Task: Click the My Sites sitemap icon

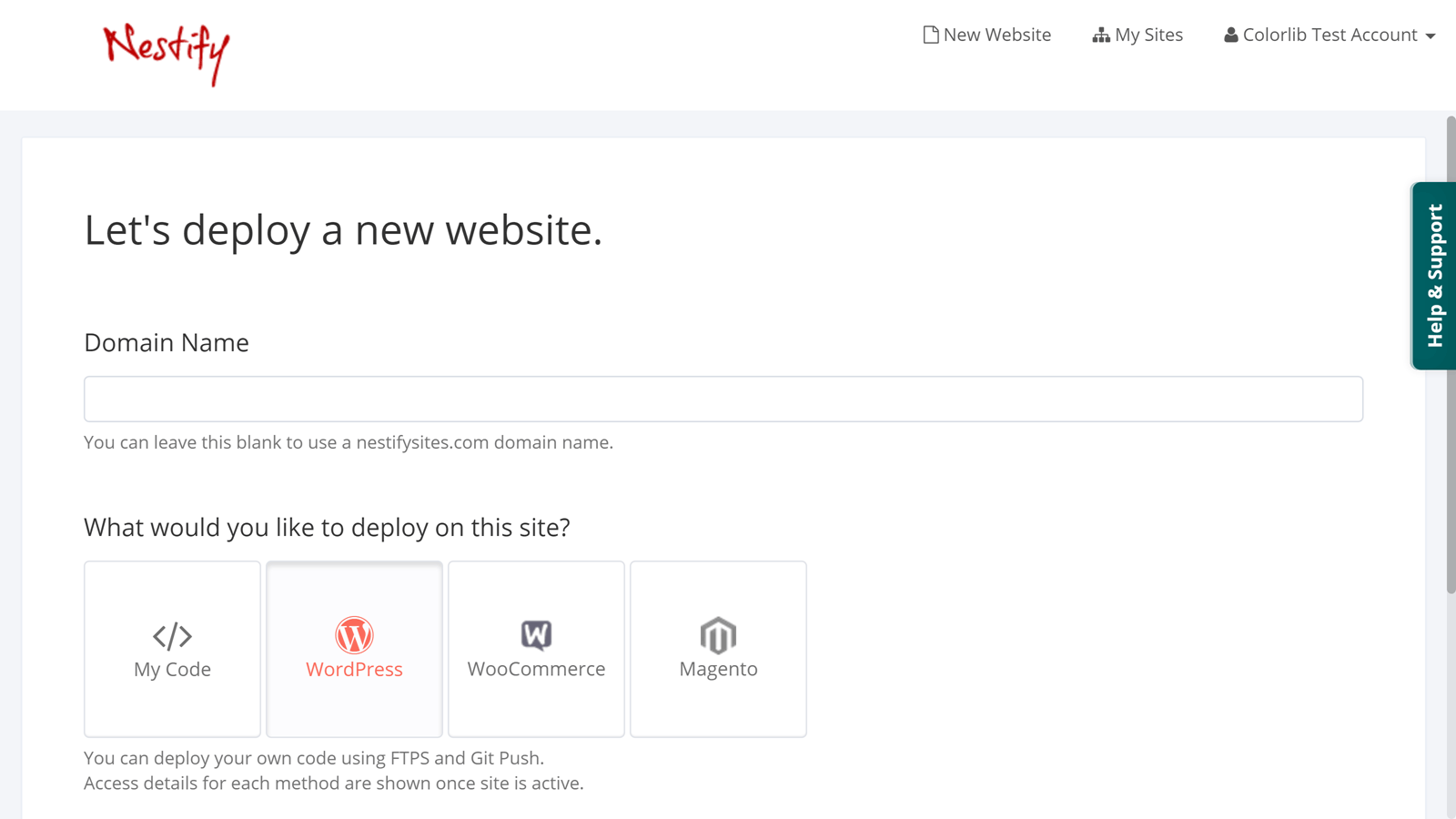Action: [1099, 35]
